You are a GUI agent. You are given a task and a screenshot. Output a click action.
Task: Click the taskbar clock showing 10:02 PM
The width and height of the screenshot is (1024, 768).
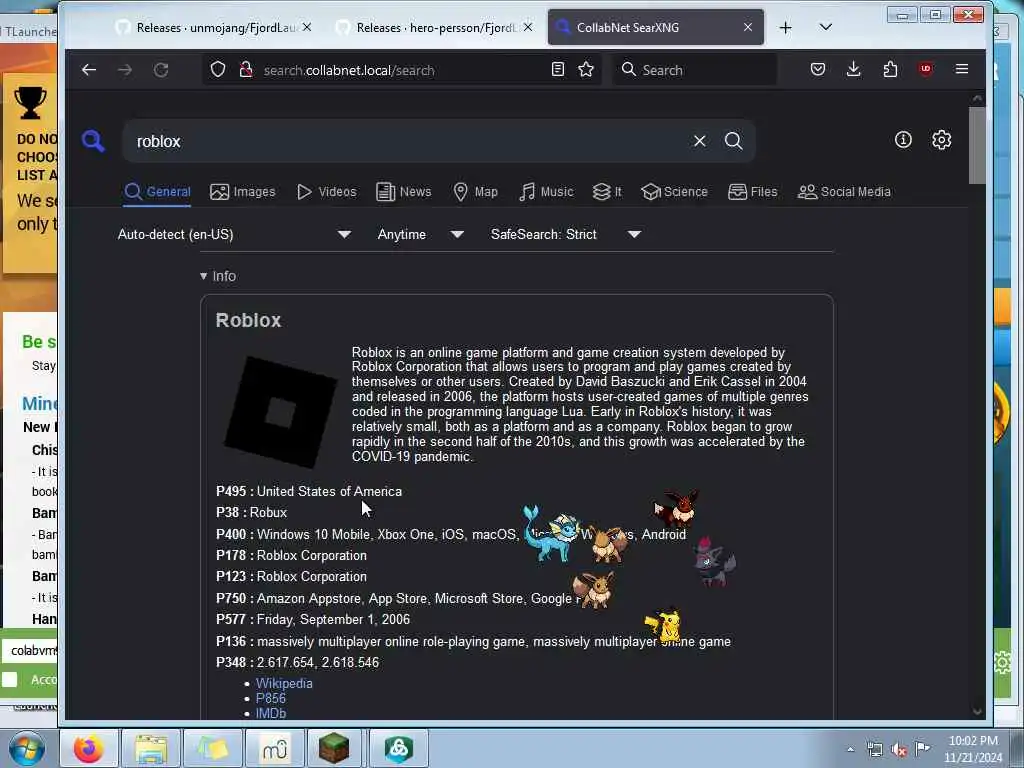pos(973,749)
